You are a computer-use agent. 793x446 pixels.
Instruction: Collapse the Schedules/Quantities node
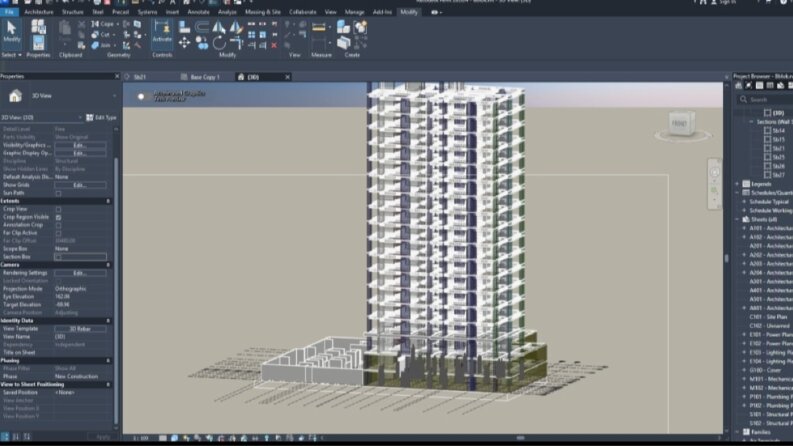(737, 193)
